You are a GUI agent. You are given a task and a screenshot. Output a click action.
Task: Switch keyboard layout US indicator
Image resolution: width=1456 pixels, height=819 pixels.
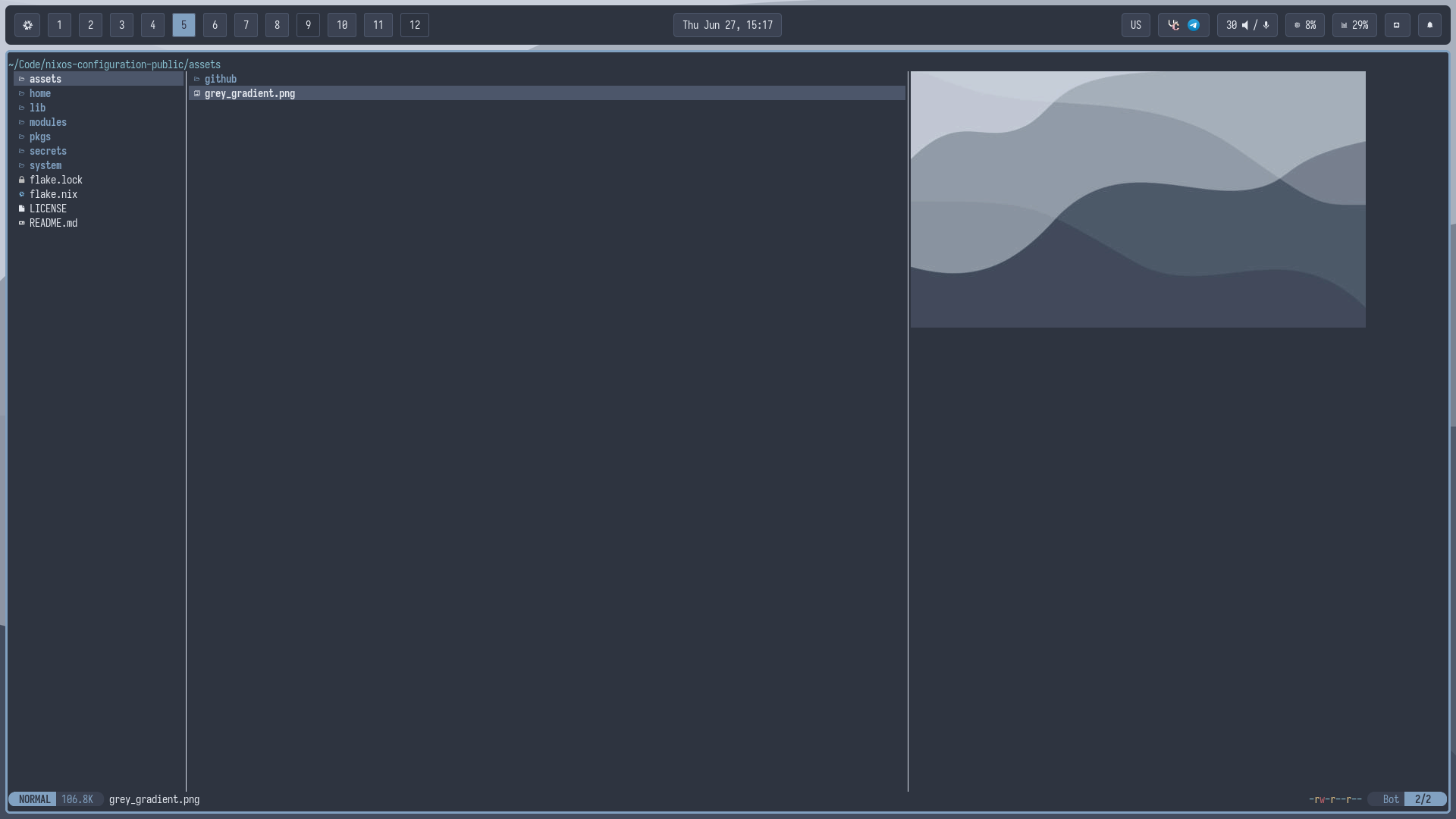click(x=1135, y=25)
